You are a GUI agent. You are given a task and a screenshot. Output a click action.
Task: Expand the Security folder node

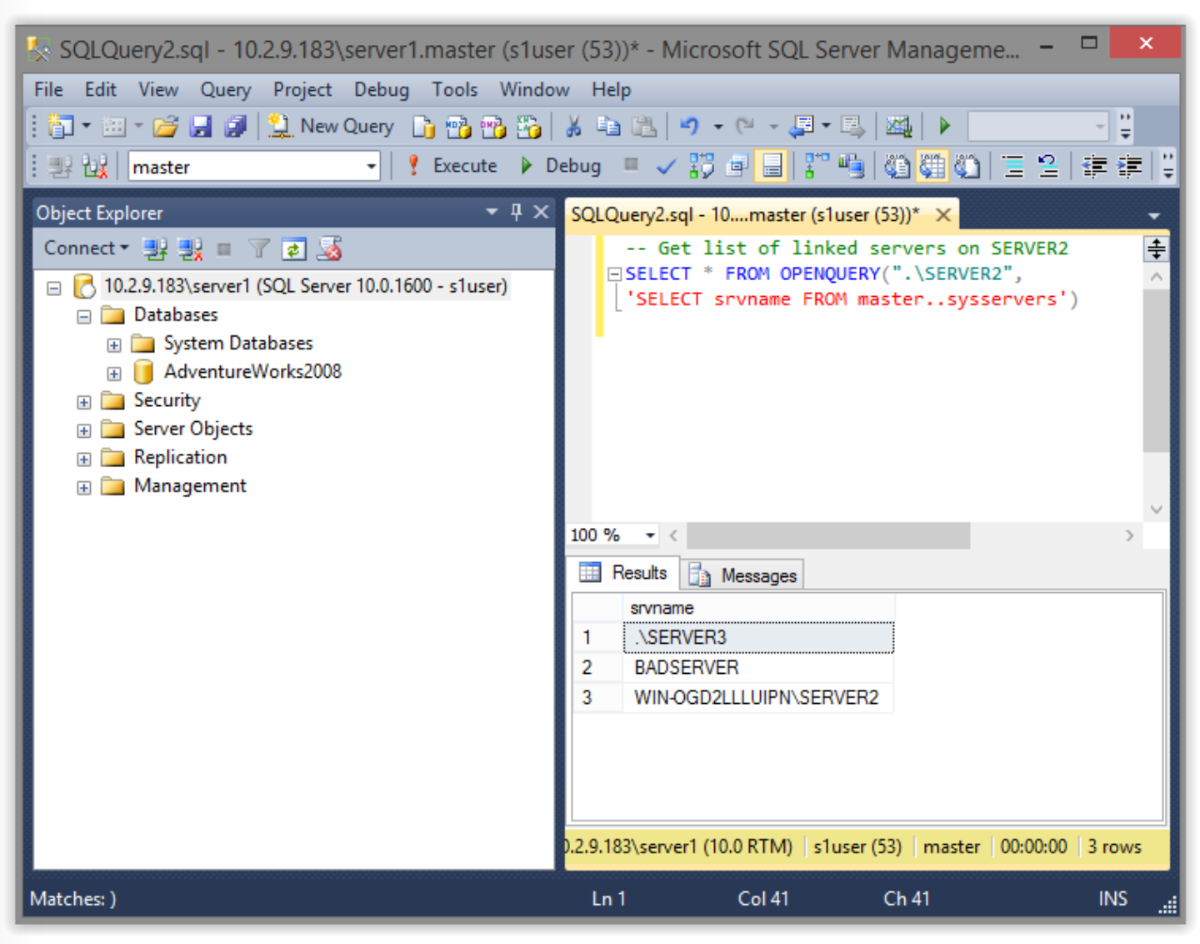point(84,402)
